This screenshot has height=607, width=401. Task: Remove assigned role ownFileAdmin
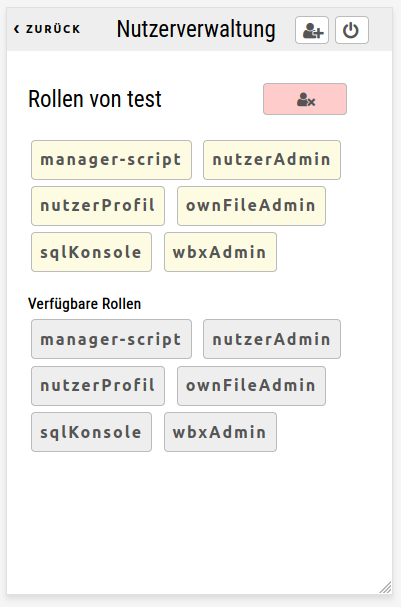point(251,206)
